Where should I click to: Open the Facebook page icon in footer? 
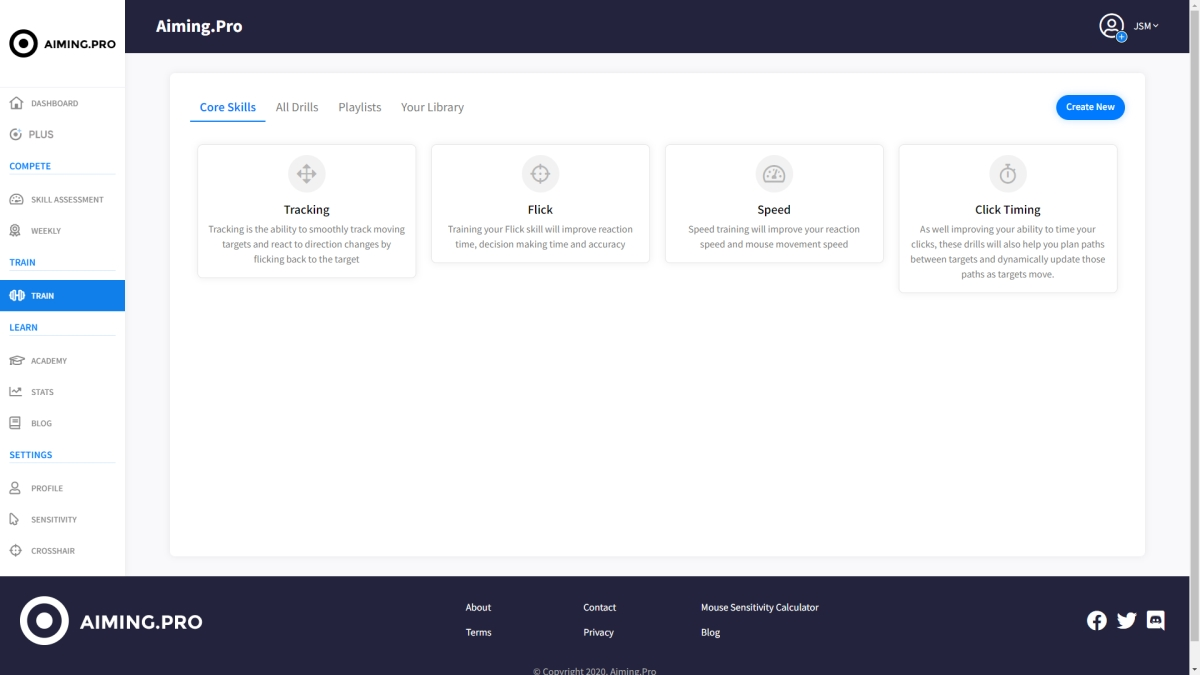tap(1097, 621)
